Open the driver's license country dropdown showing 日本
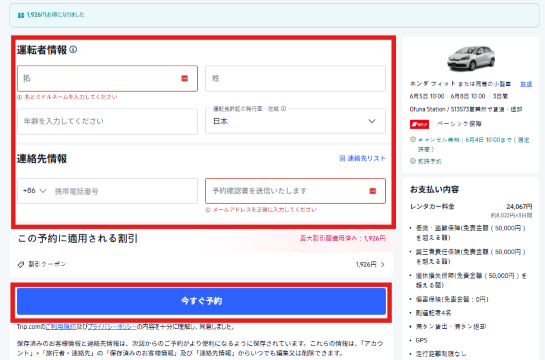Image resolution: width=545 pixels, height=360 pixels. [x=295, y=121]
